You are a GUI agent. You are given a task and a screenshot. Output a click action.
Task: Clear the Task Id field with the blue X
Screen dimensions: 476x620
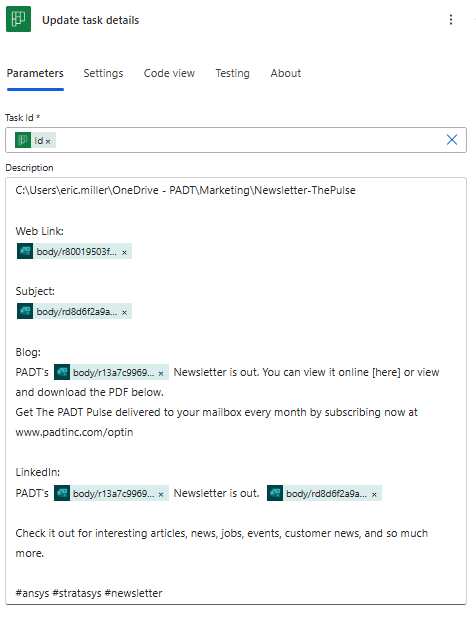tap(451, 140)
